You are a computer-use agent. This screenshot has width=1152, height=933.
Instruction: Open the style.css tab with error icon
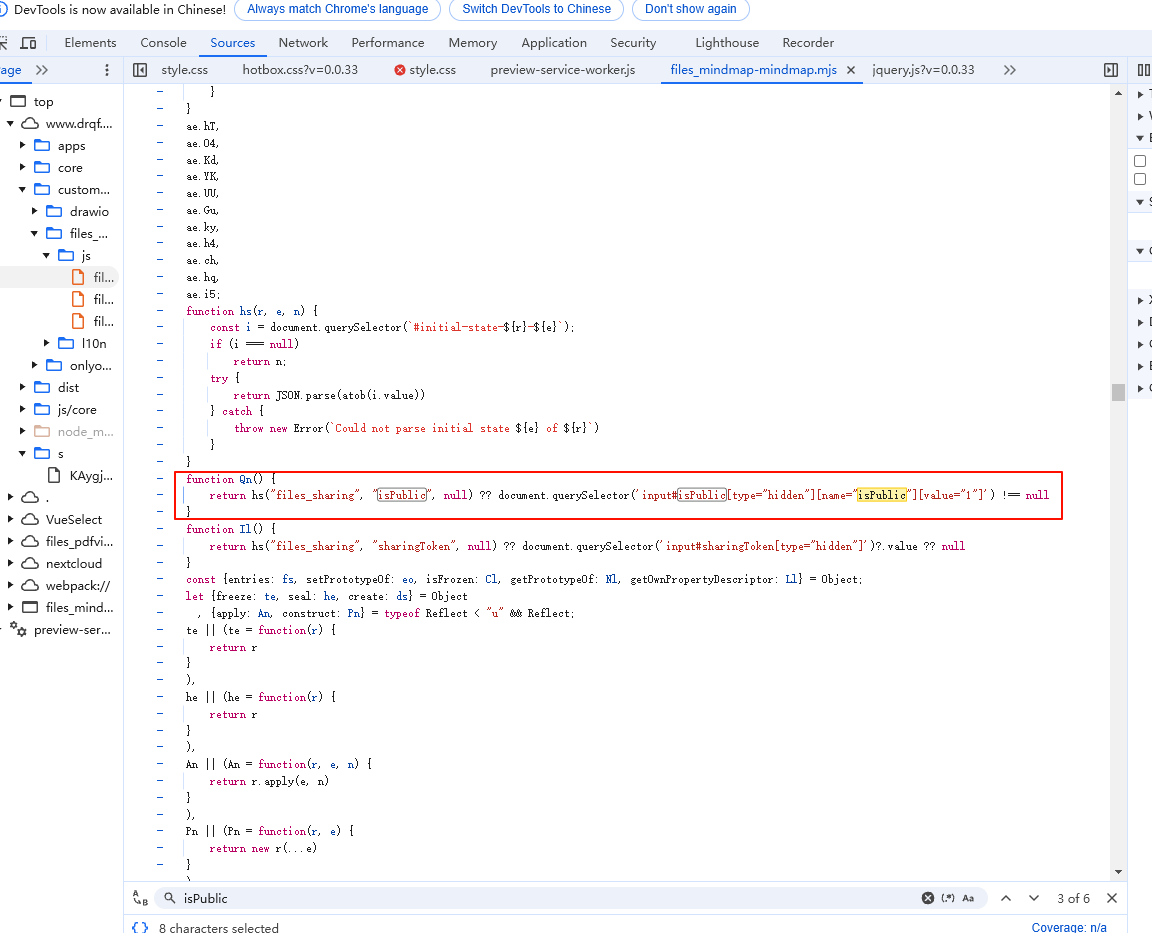(x=425, y=70)
